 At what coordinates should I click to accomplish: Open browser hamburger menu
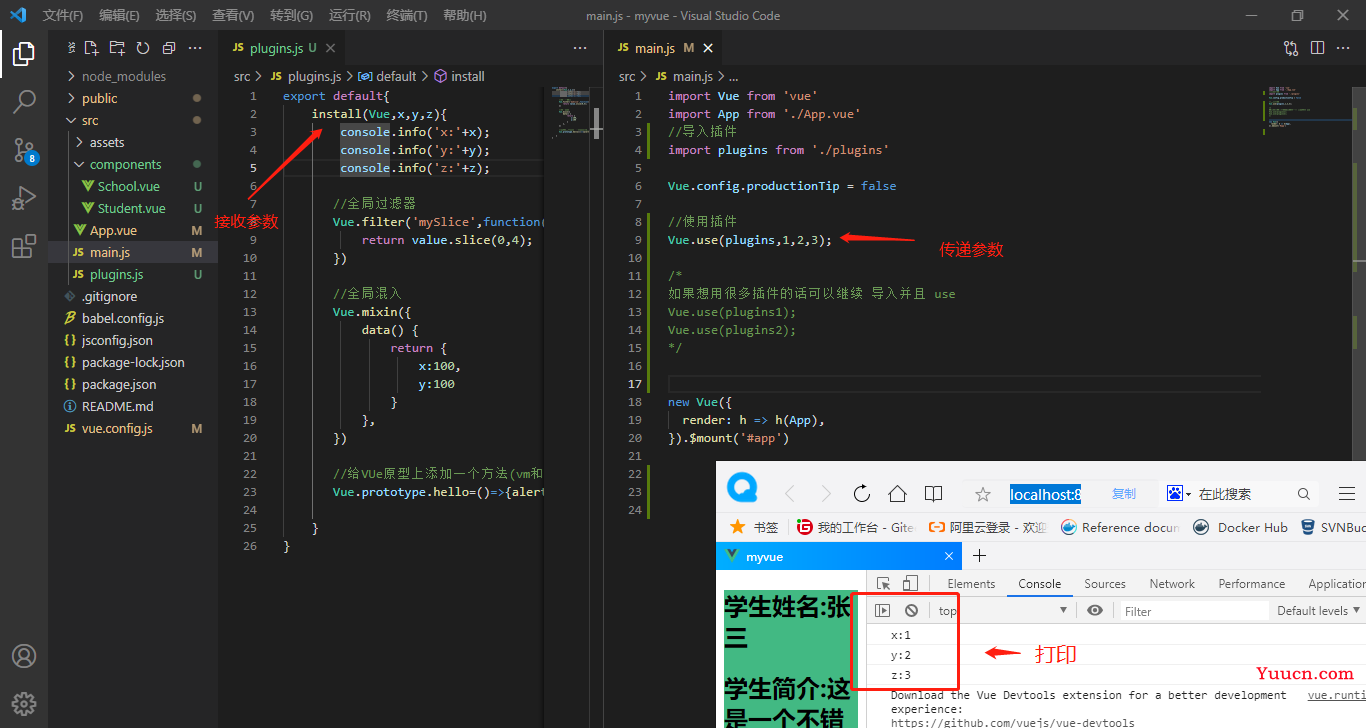pos(1347,493)
